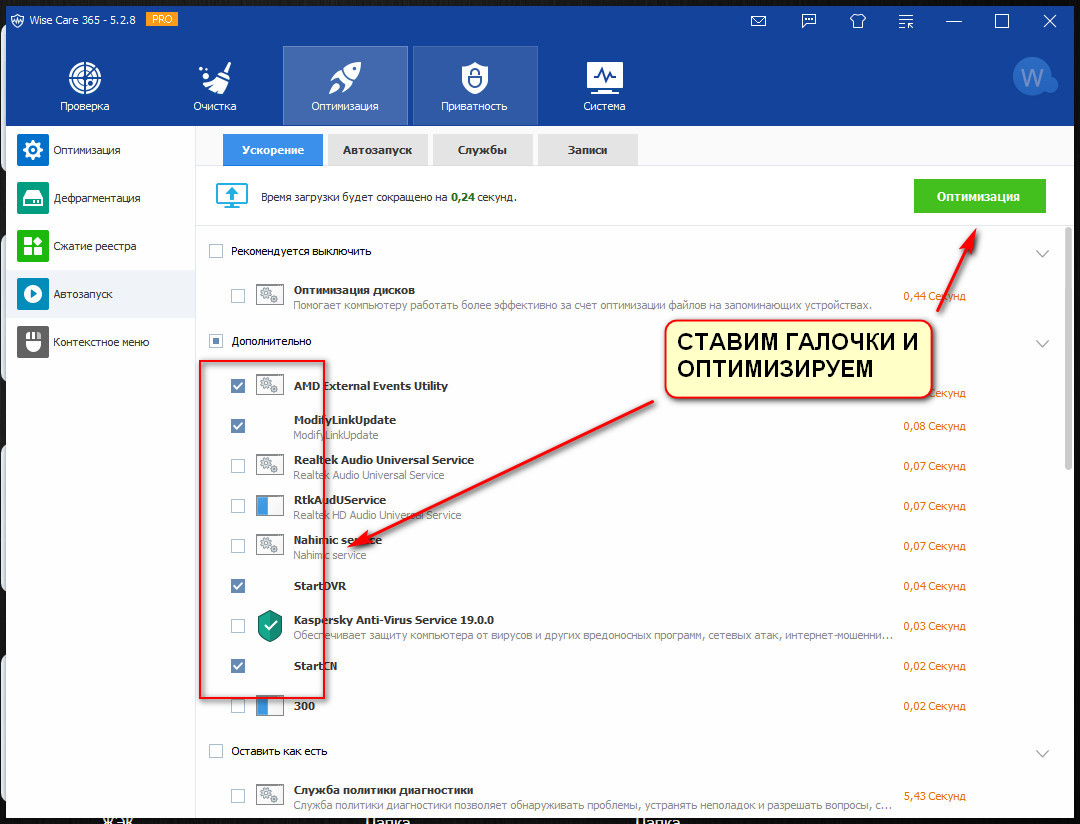Click the PRO badge in title bar
This screenshot has height=824, width=1080.
coord(162,19)
